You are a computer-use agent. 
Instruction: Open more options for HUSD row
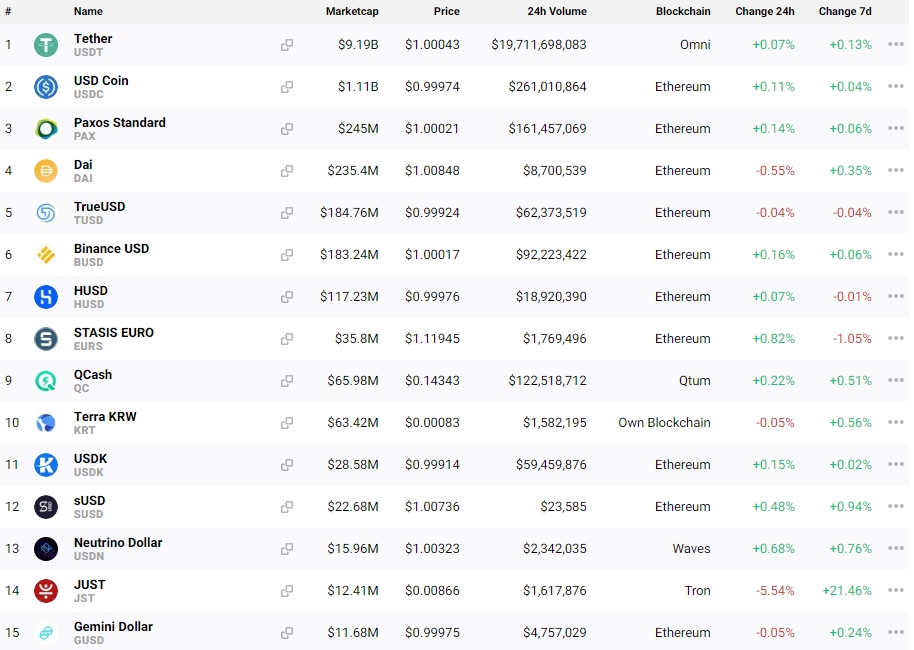pyautogui.click(x=896, y=296)
